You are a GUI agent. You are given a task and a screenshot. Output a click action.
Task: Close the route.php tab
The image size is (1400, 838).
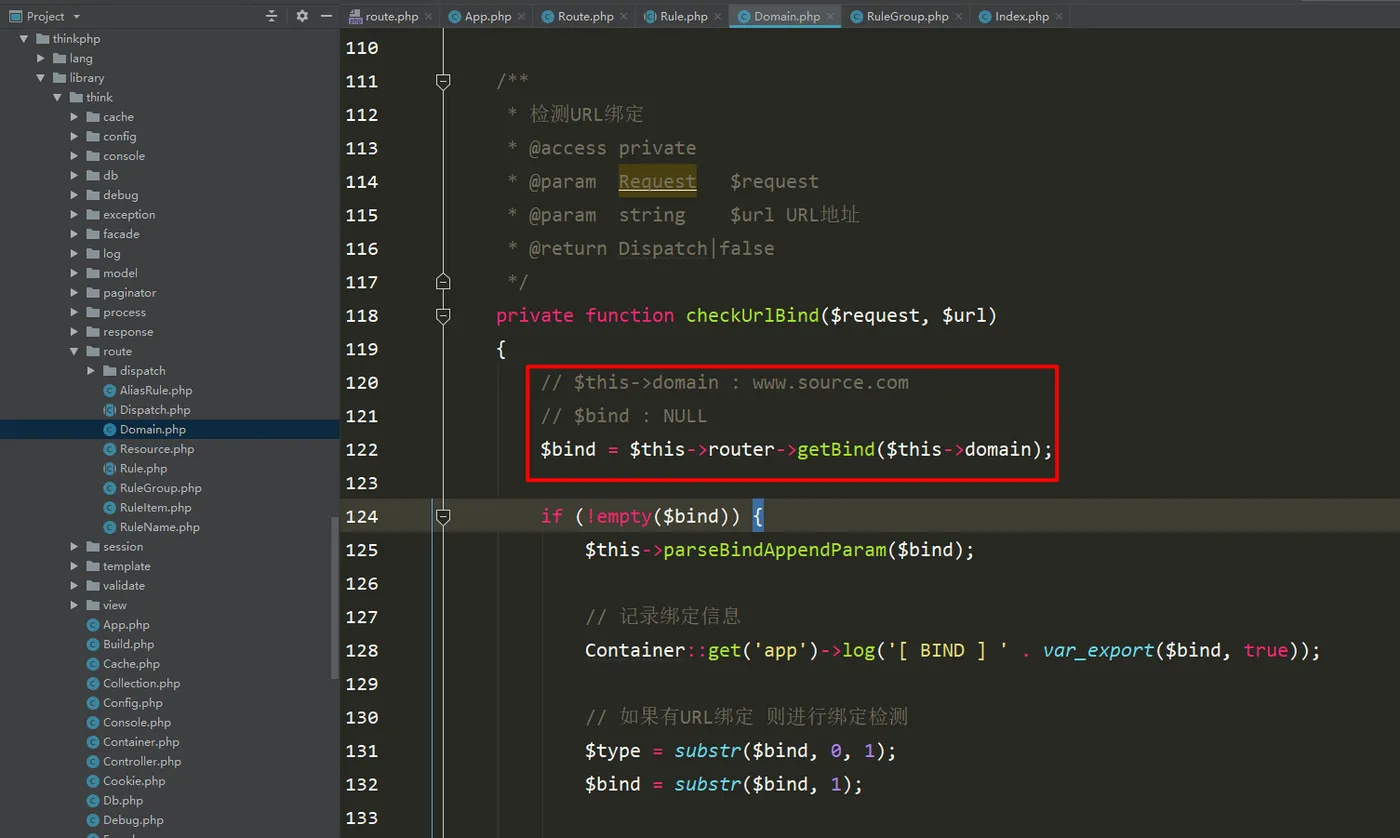428,16
